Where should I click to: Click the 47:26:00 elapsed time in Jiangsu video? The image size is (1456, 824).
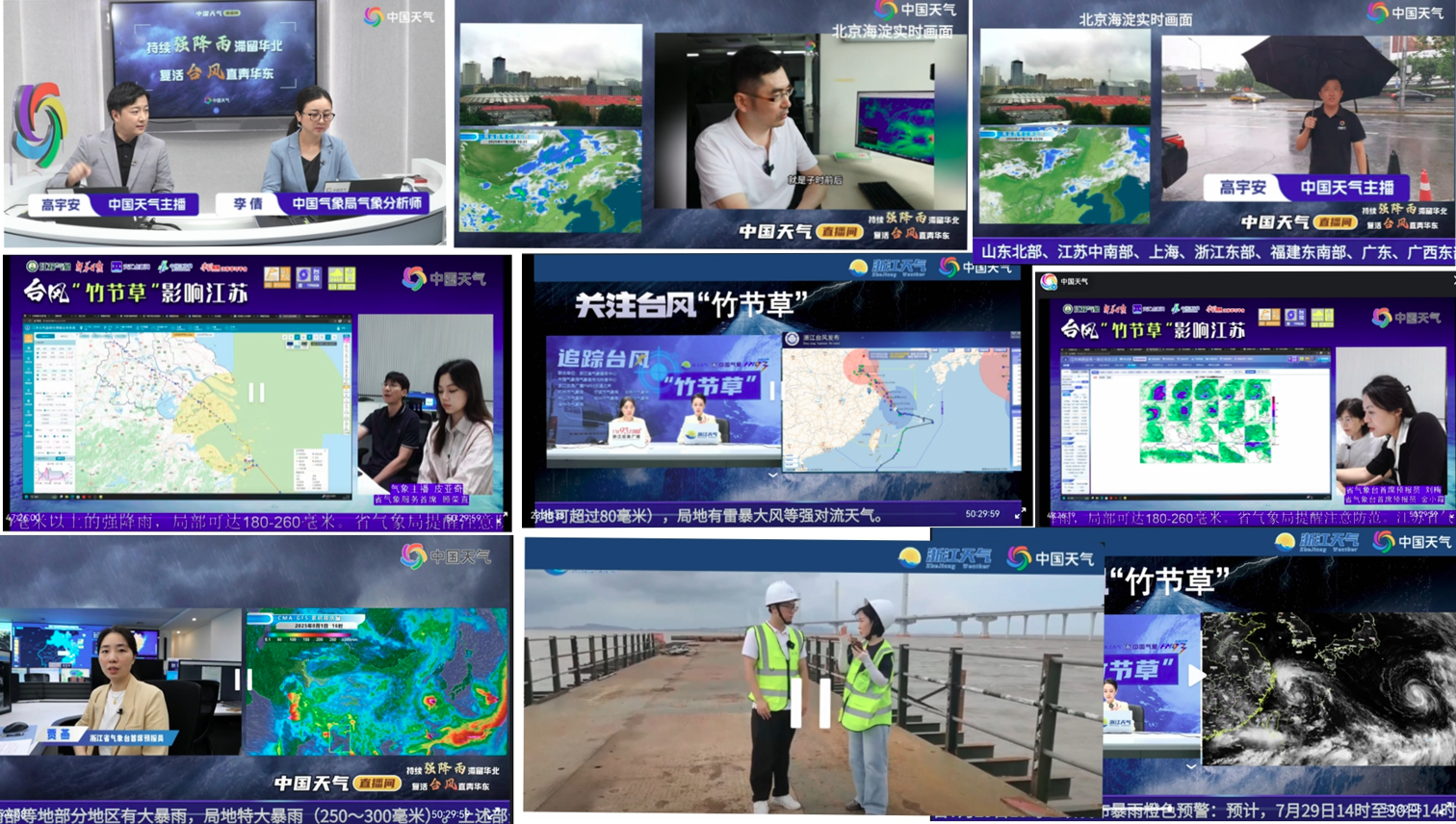pos(23,519)
